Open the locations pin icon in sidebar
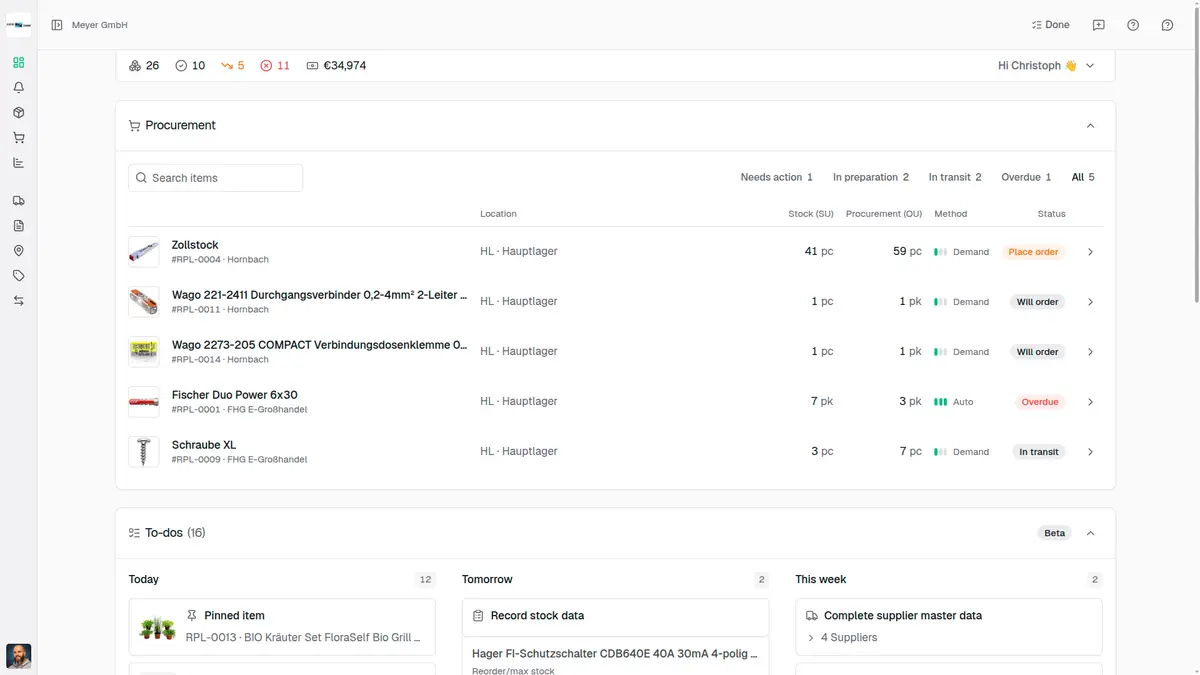Viewport: 1200px width, 675px height. click(x=18, y=251)
